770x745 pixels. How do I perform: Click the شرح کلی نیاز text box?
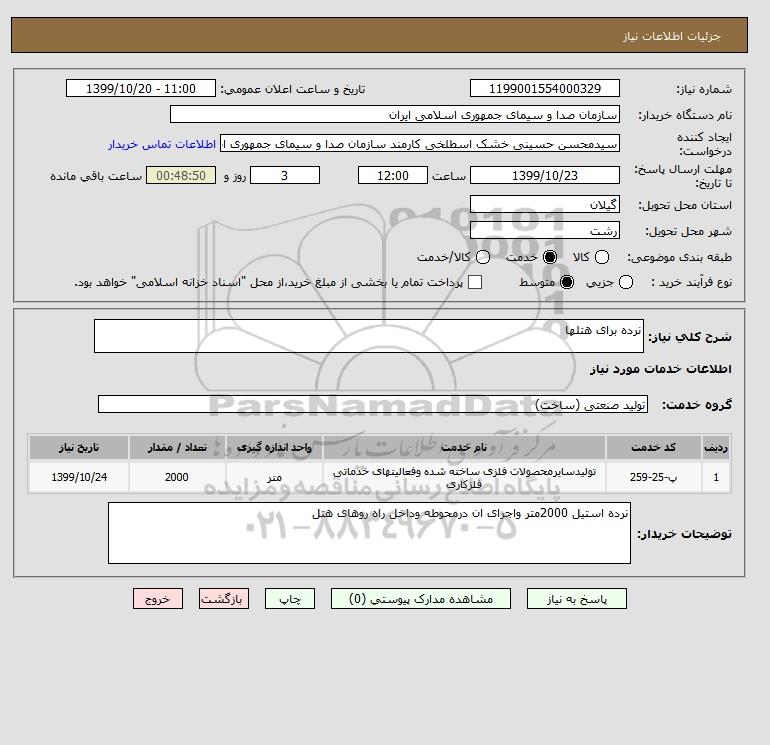(369, 336)
